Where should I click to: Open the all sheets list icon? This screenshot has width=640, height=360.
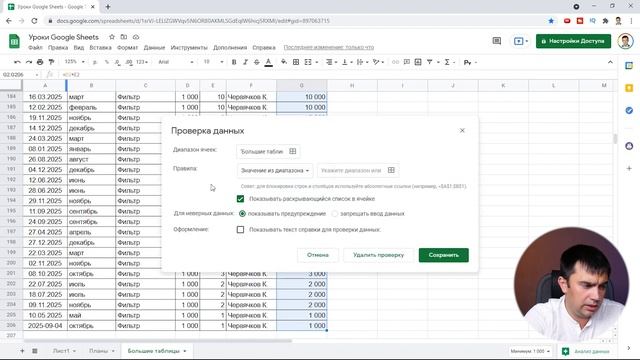pyautogui.click(x=35, y=351)
